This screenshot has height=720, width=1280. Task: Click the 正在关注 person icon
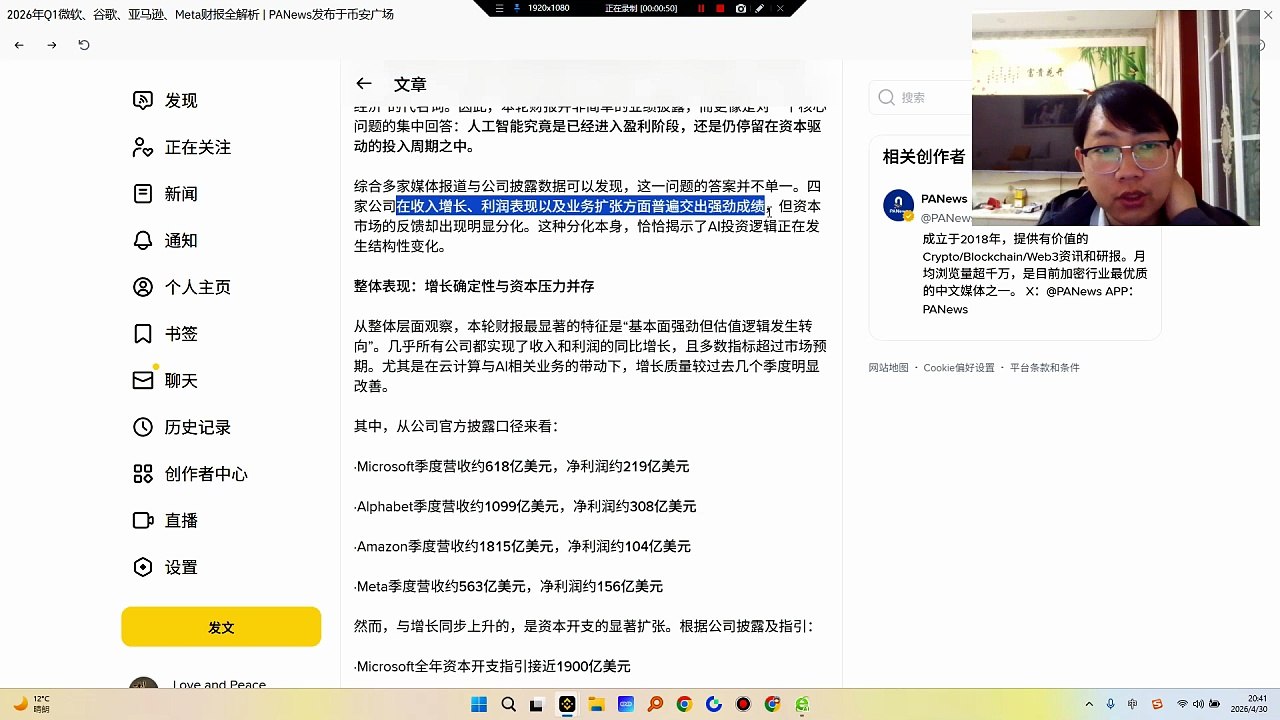pos(143,148)
